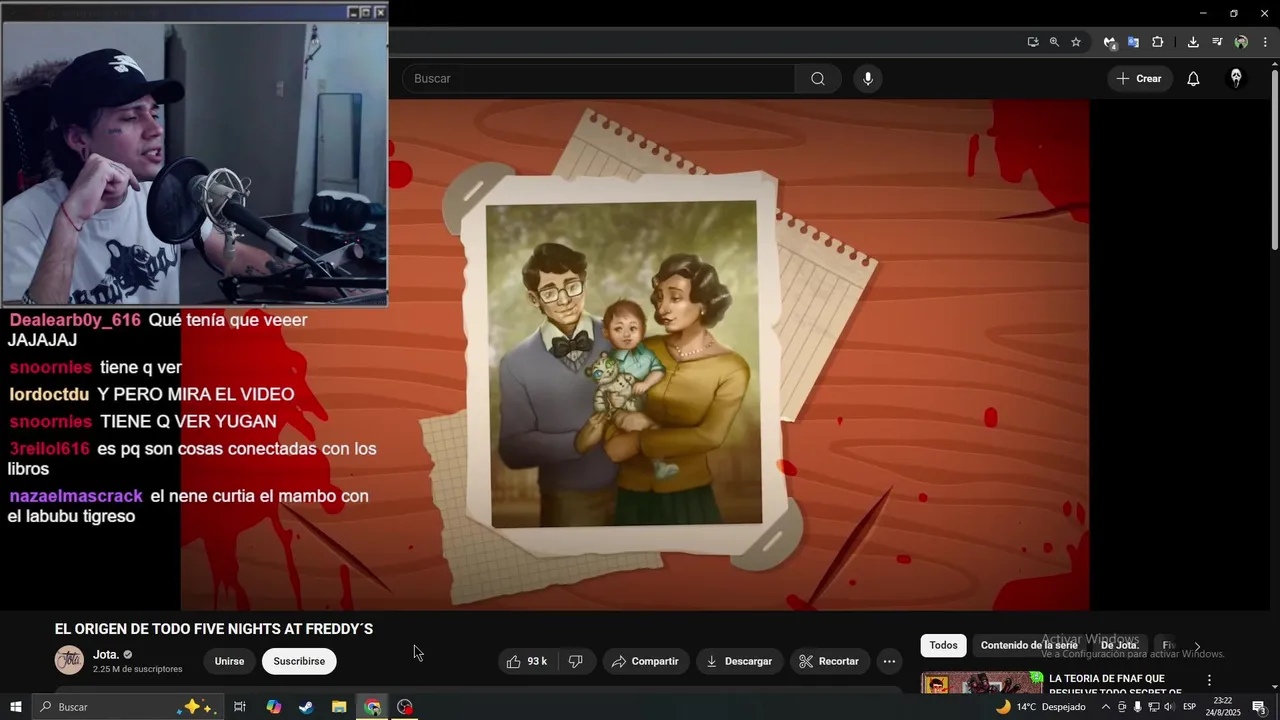Open menu for LA TEORIA DE FNAF video
The image size is (1280, 720).
[x=1208, y=680]
